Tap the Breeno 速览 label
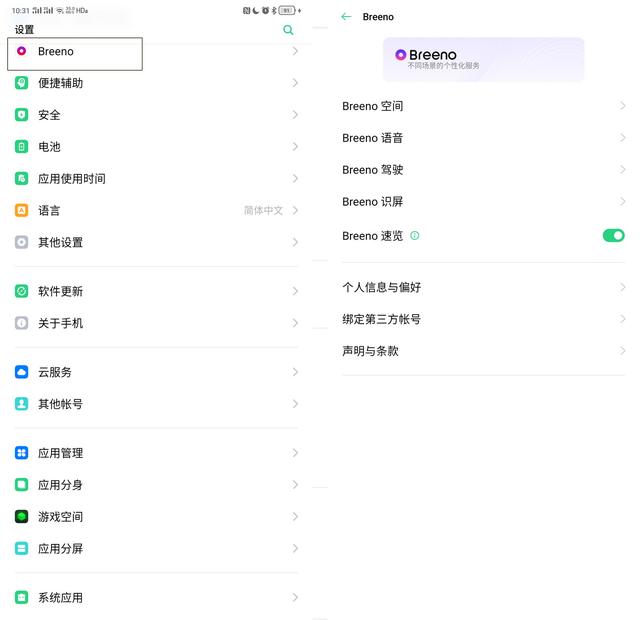 coord(372,236)
